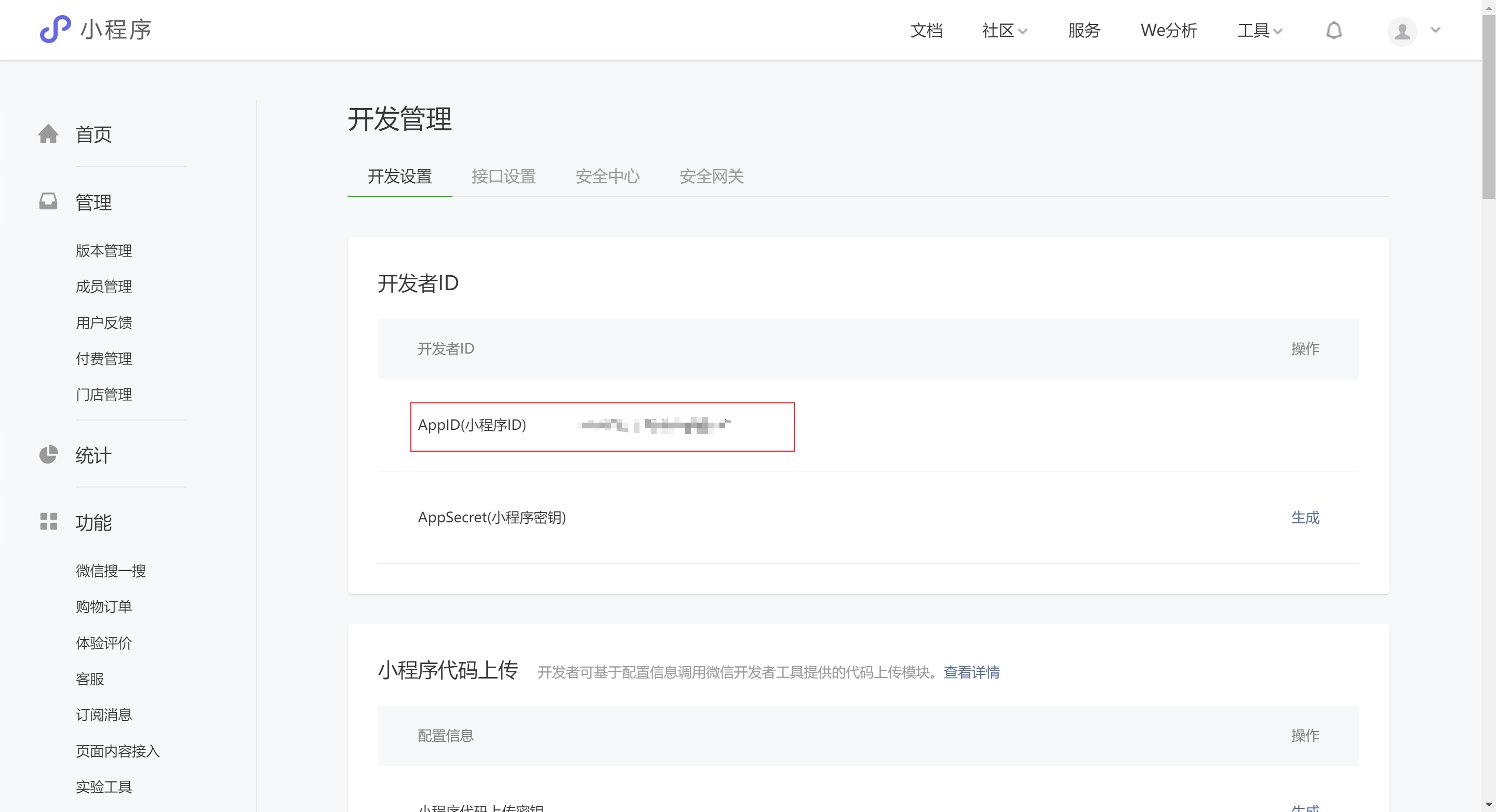This screenshot has height=812, width=1496.
Task: Click the 配置信息 column header
Action: pos(446,736)
